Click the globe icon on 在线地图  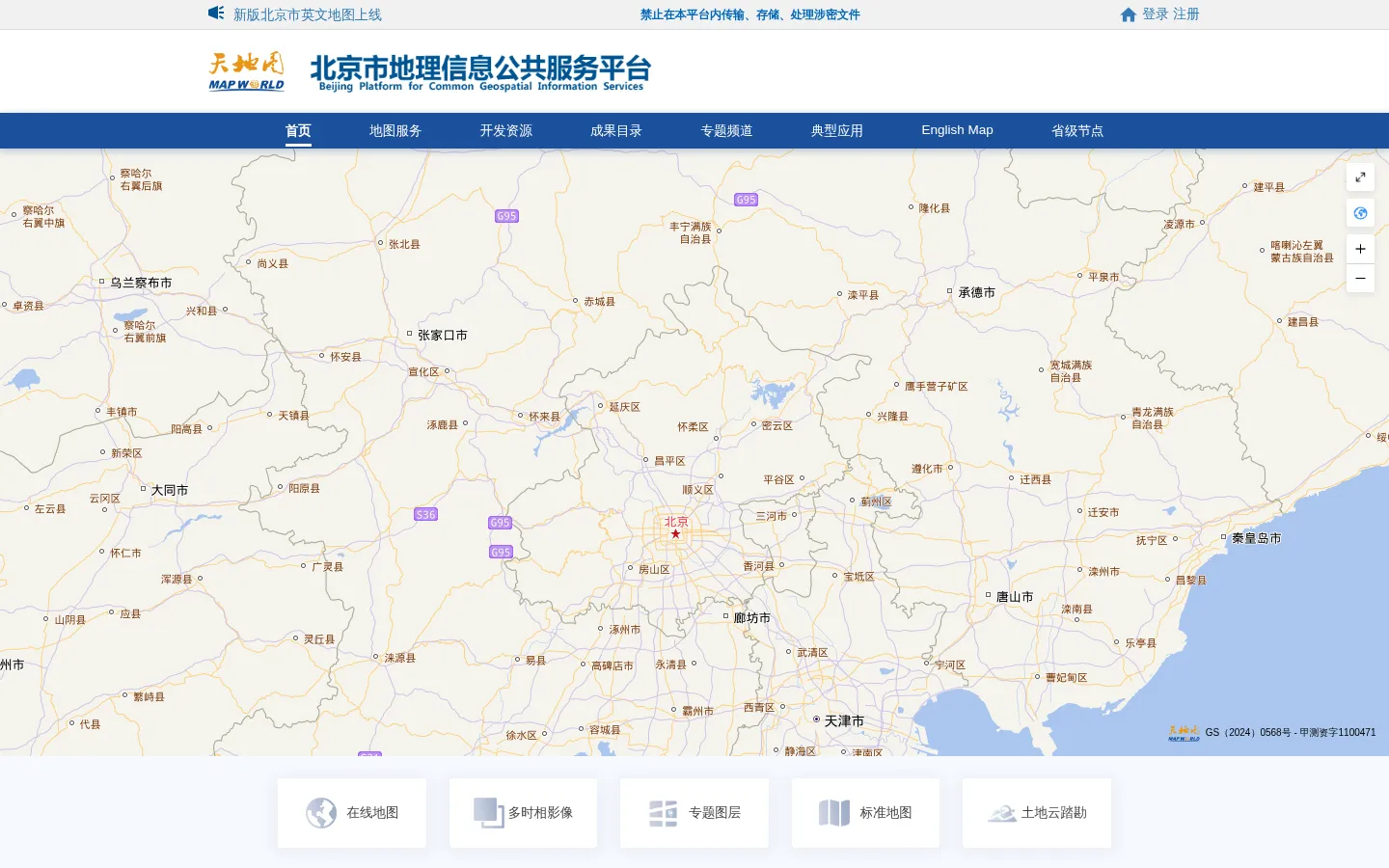321,813
